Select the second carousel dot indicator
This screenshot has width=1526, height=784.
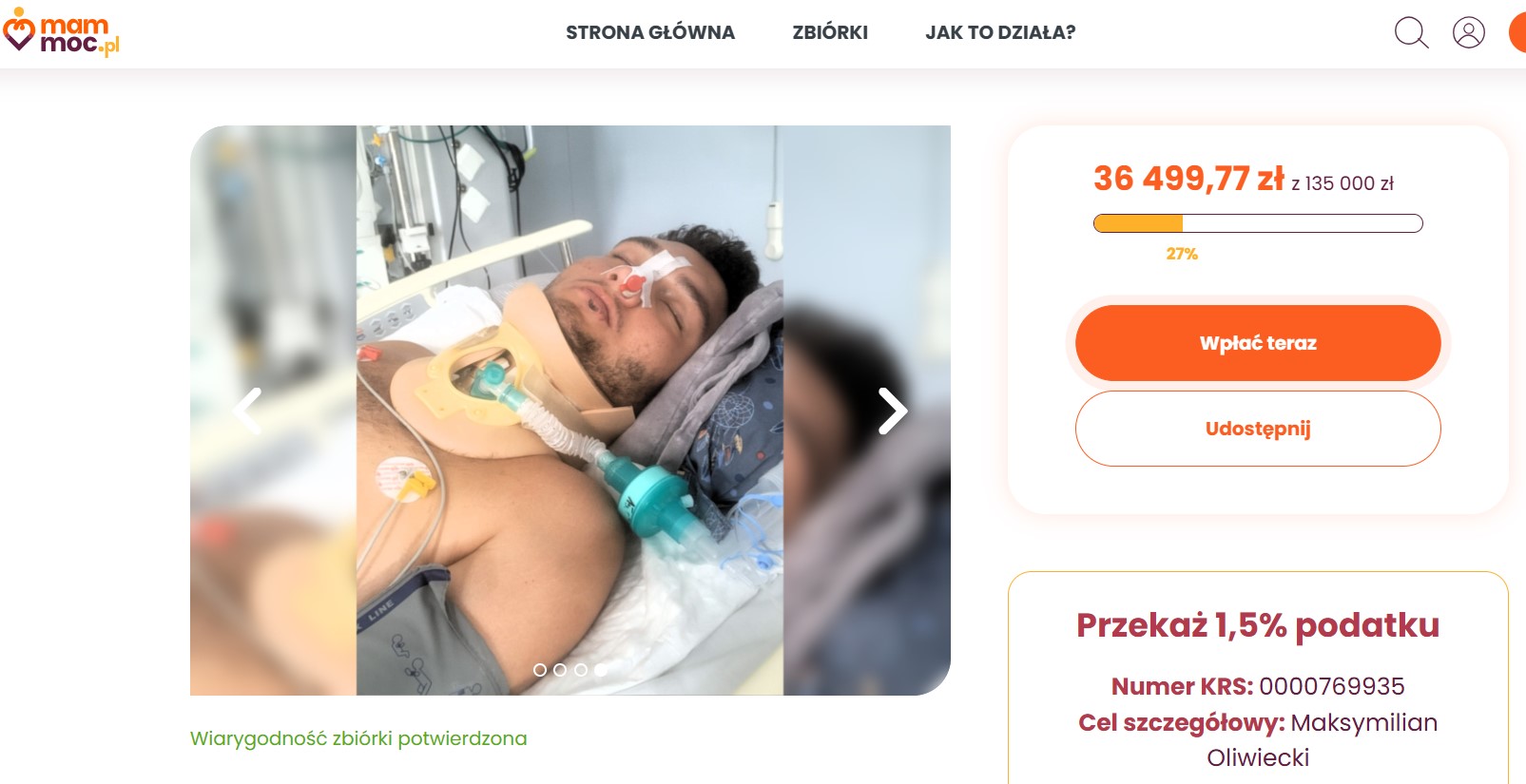[x=560, y=670]
